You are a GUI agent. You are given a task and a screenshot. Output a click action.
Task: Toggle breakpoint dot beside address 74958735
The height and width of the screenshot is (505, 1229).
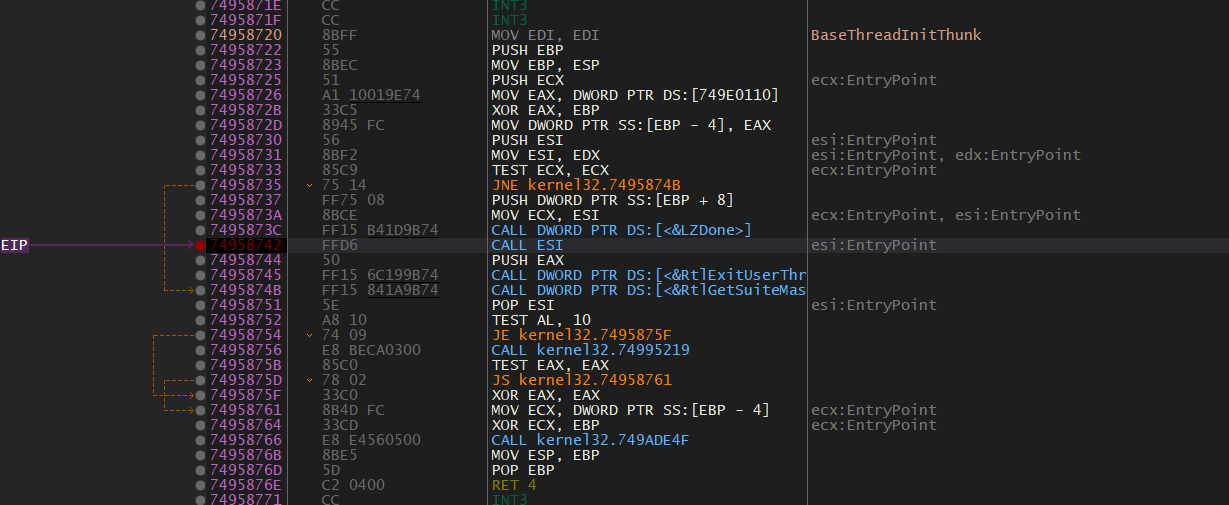click(x=201, y=185)
